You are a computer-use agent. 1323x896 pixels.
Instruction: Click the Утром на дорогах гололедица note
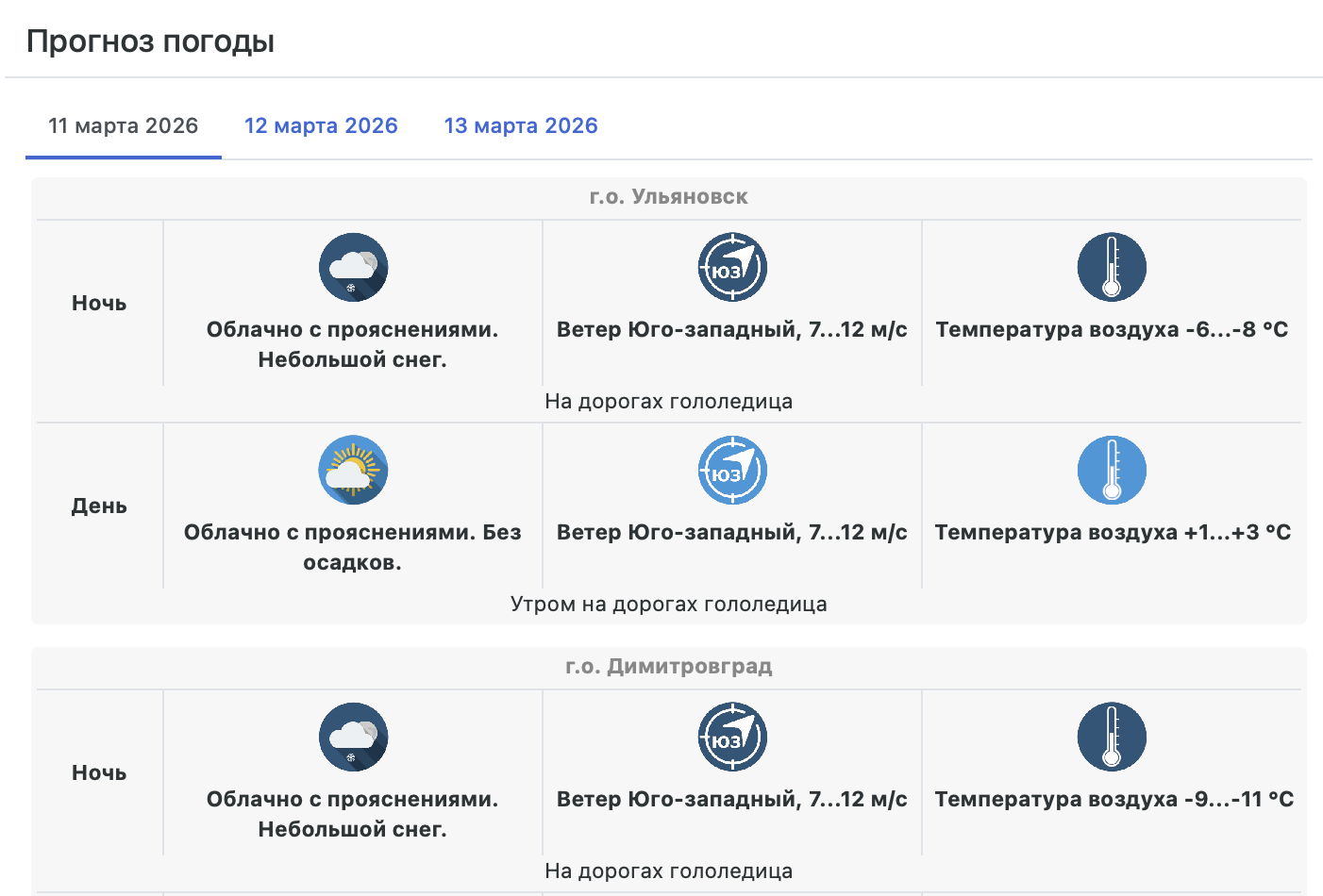point(668,605)
